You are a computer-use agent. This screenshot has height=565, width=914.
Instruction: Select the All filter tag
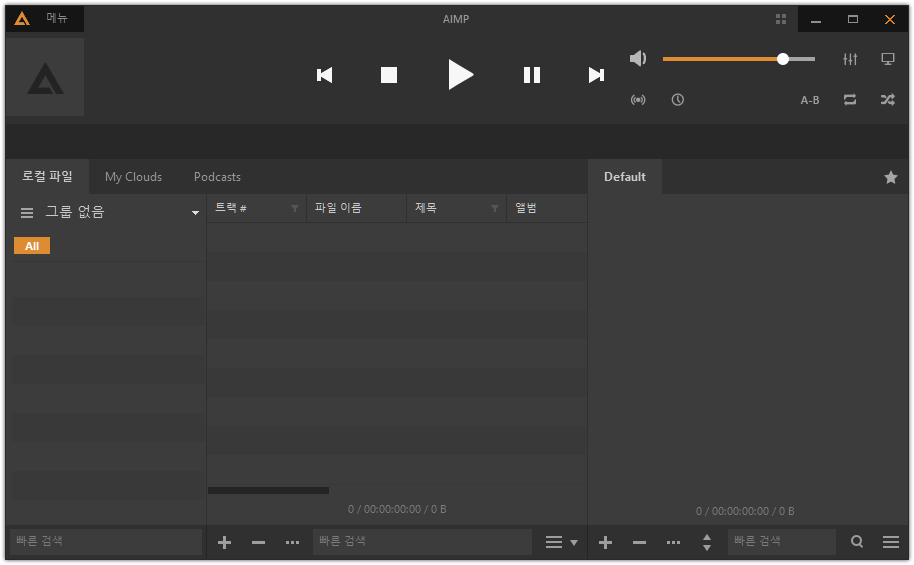[32, 245]
